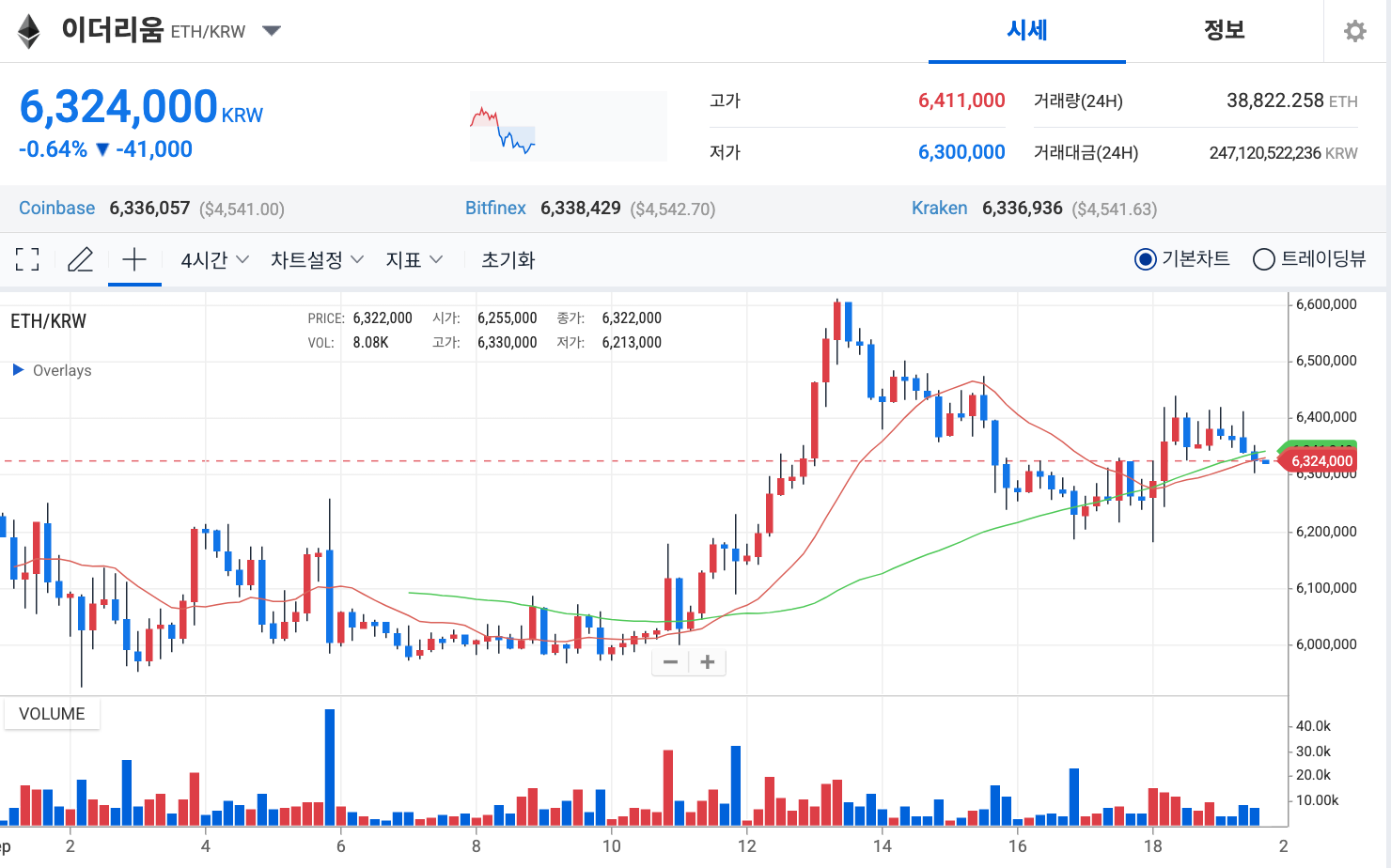The width and height of the screenshot is (1391, 868).
Task: Switch to the 정보 tab
Action: pos(1224,30)
